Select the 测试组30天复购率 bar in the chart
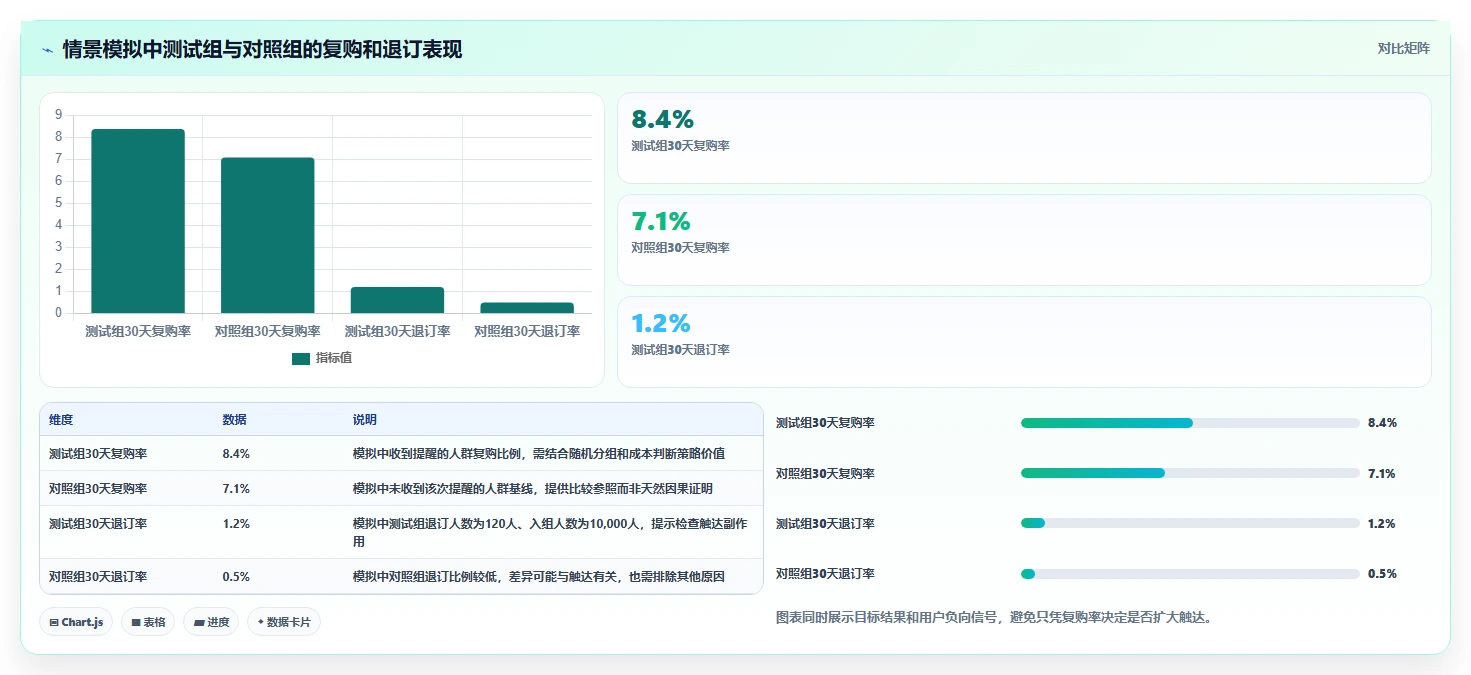 pos(138,221)
